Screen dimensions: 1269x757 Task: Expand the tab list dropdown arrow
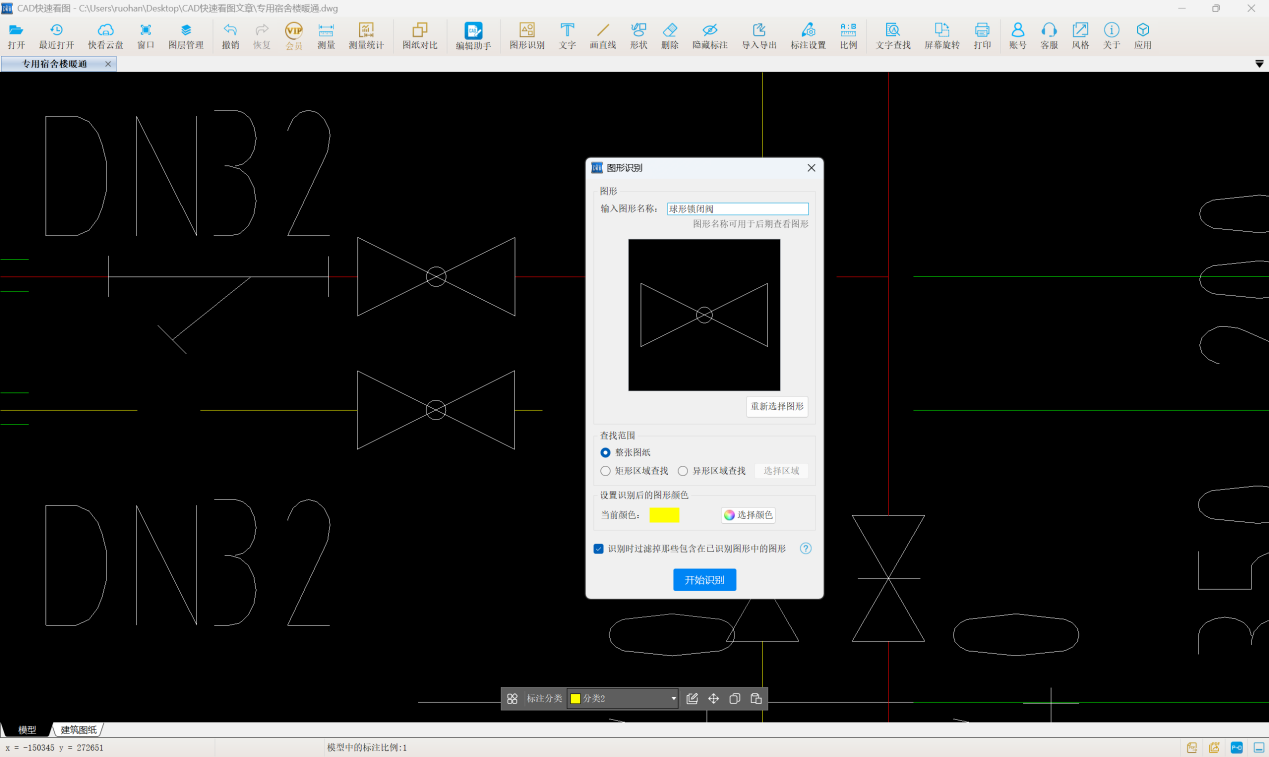(1259, 64)
